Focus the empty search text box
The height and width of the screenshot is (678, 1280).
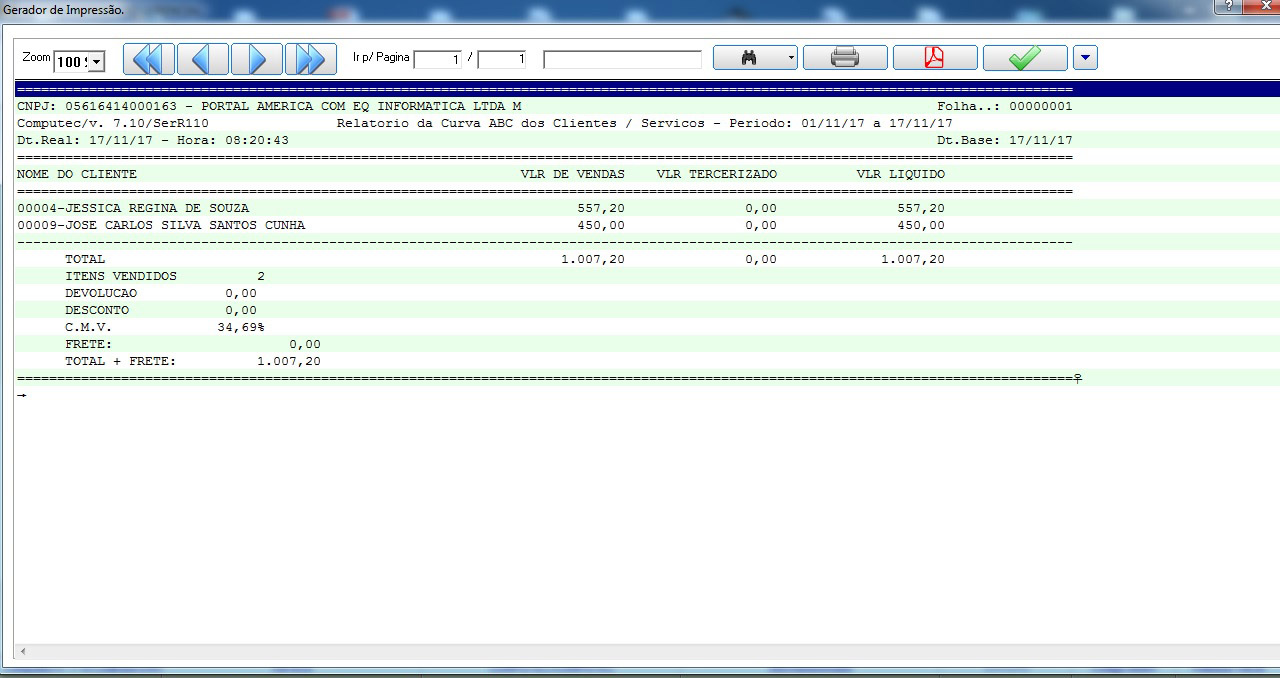coord(622,60)
